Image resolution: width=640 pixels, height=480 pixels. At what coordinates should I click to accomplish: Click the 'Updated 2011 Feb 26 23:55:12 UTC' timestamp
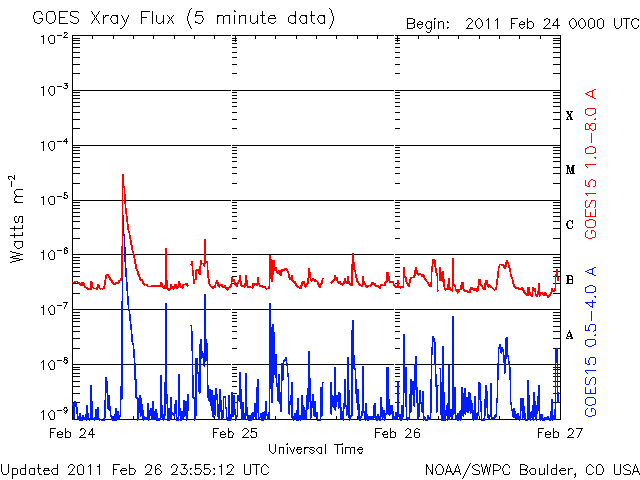point(135,468)
